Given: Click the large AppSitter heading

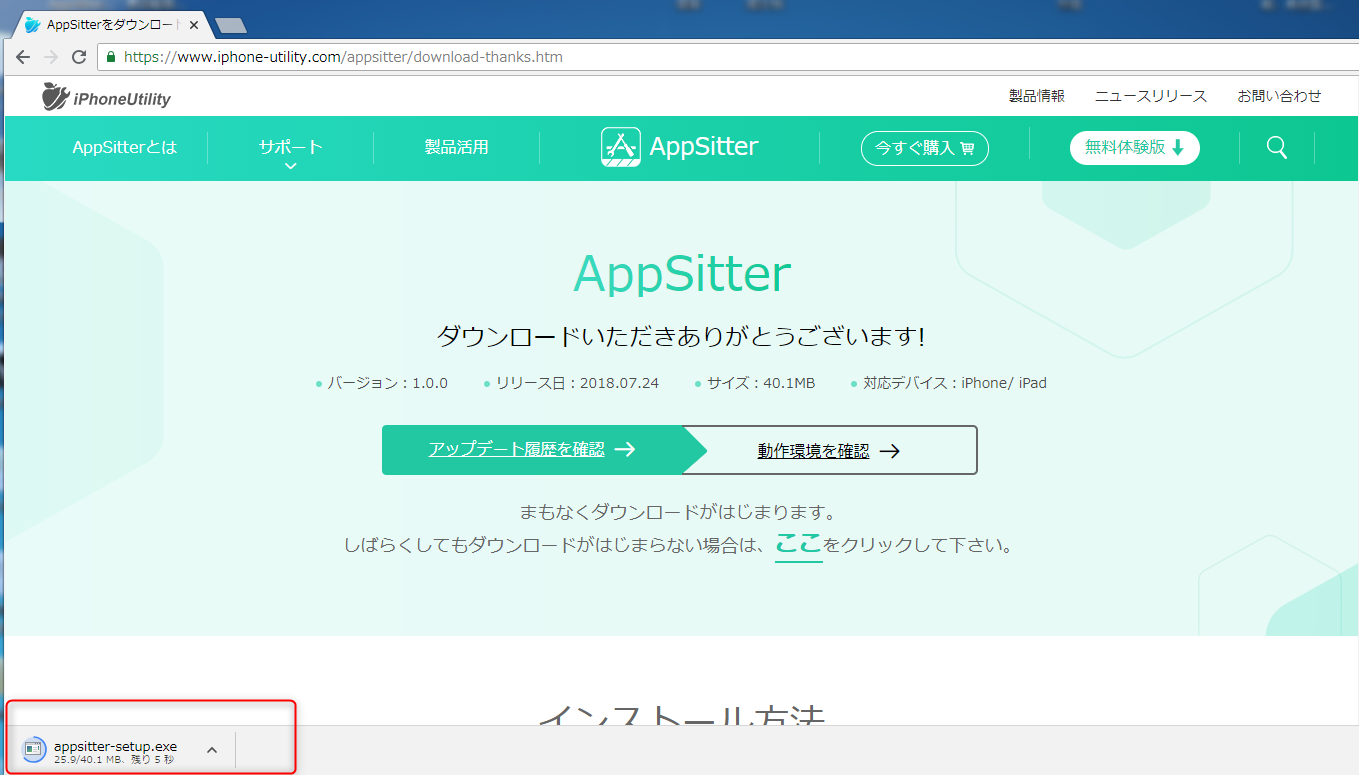Looking at the screenshot, I should [682, 274].
